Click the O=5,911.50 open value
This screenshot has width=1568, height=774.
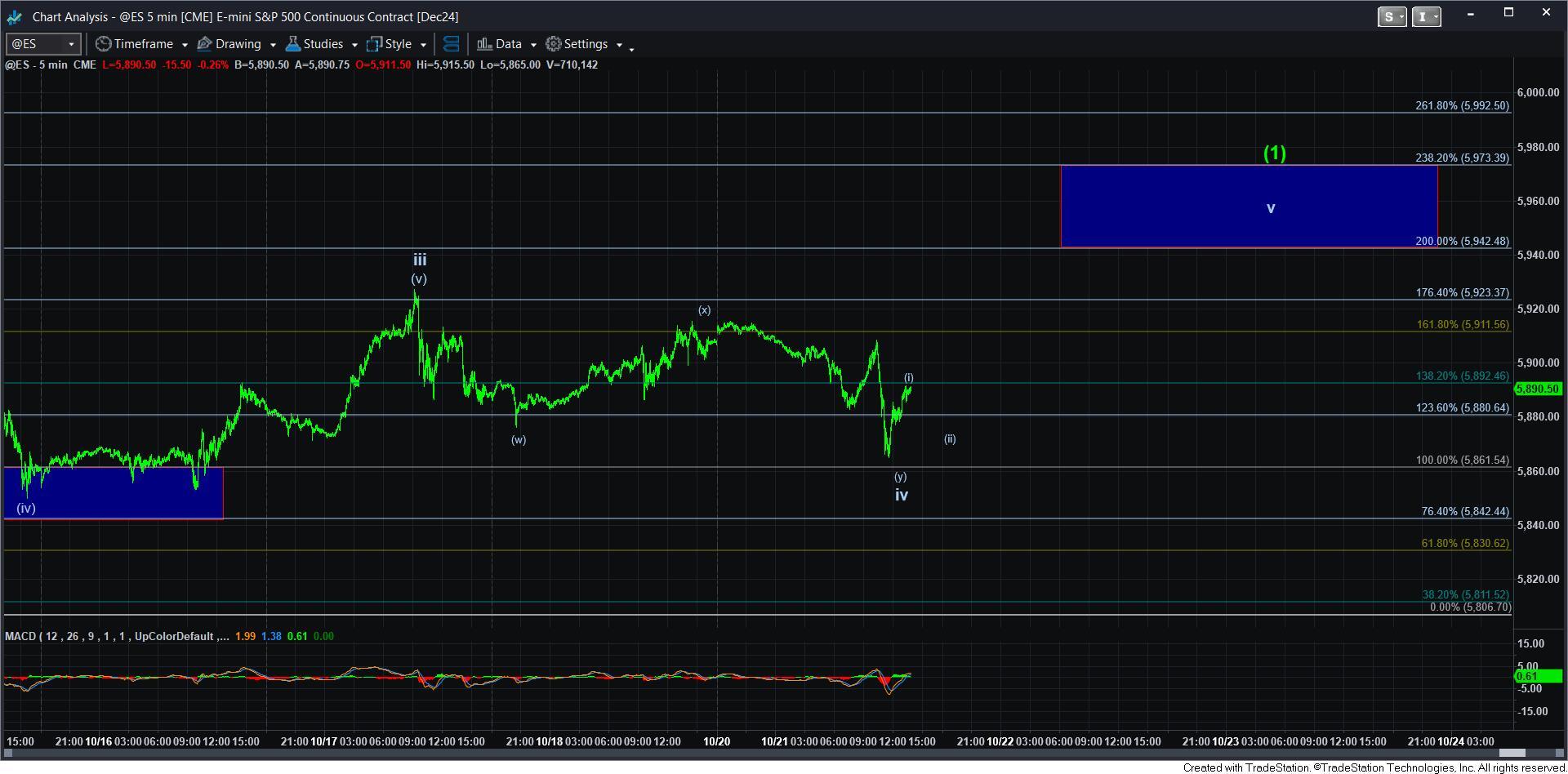[381, 64]
